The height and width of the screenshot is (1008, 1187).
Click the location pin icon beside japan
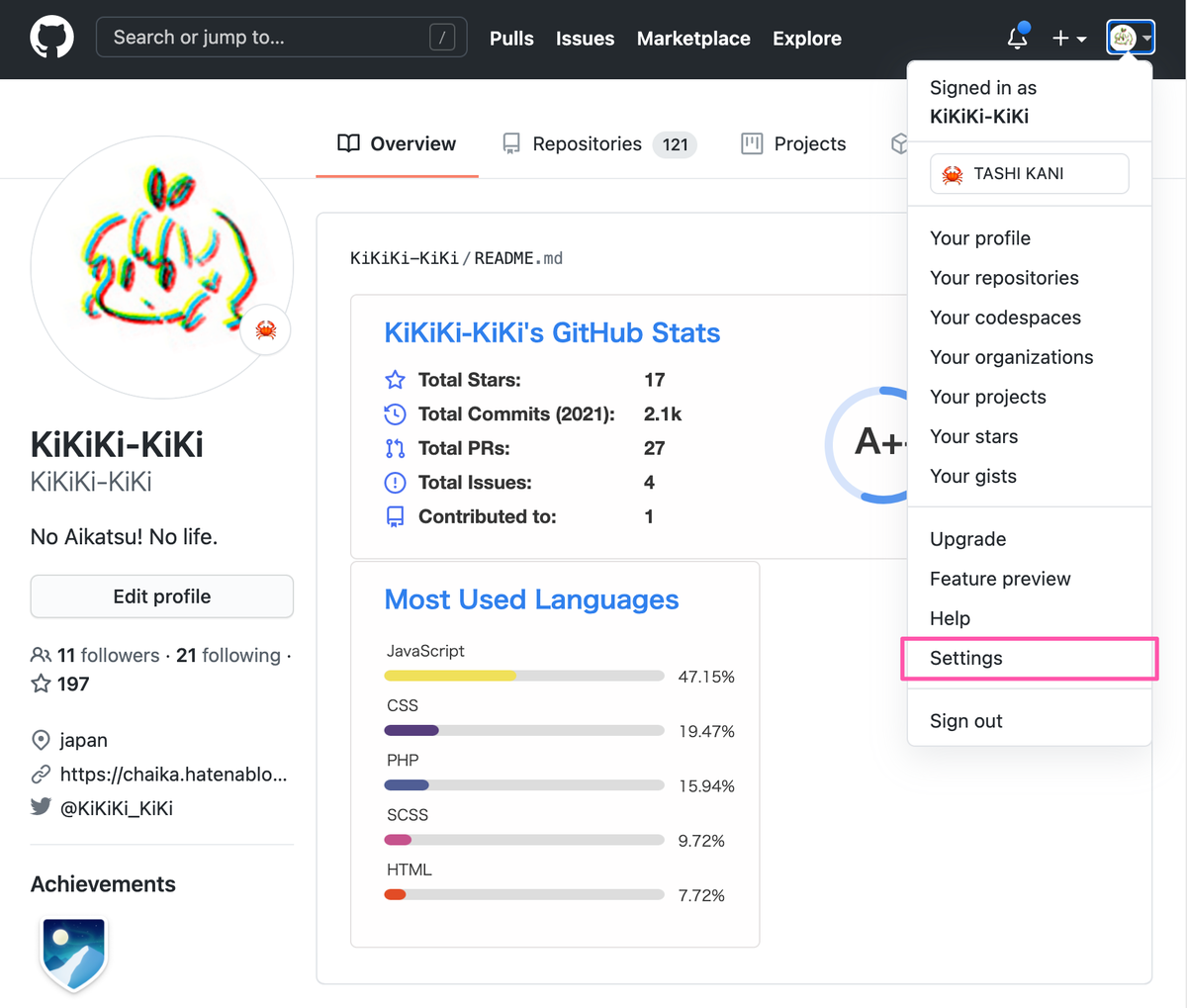[41, 740]
